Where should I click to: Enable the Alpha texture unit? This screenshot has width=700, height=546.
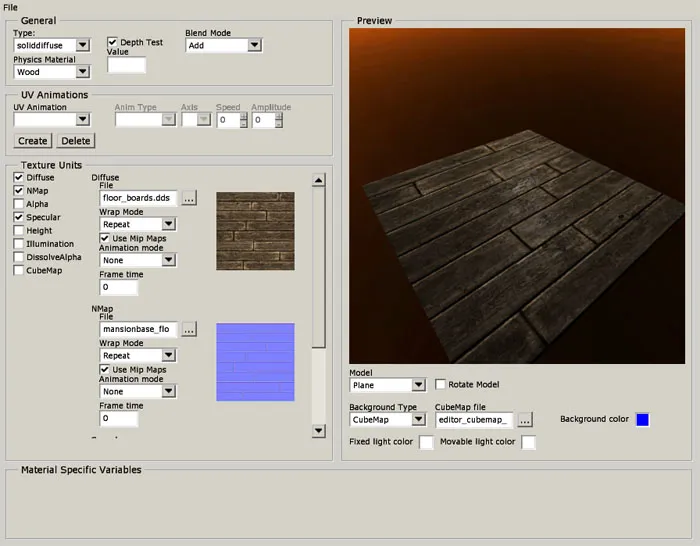19,204
